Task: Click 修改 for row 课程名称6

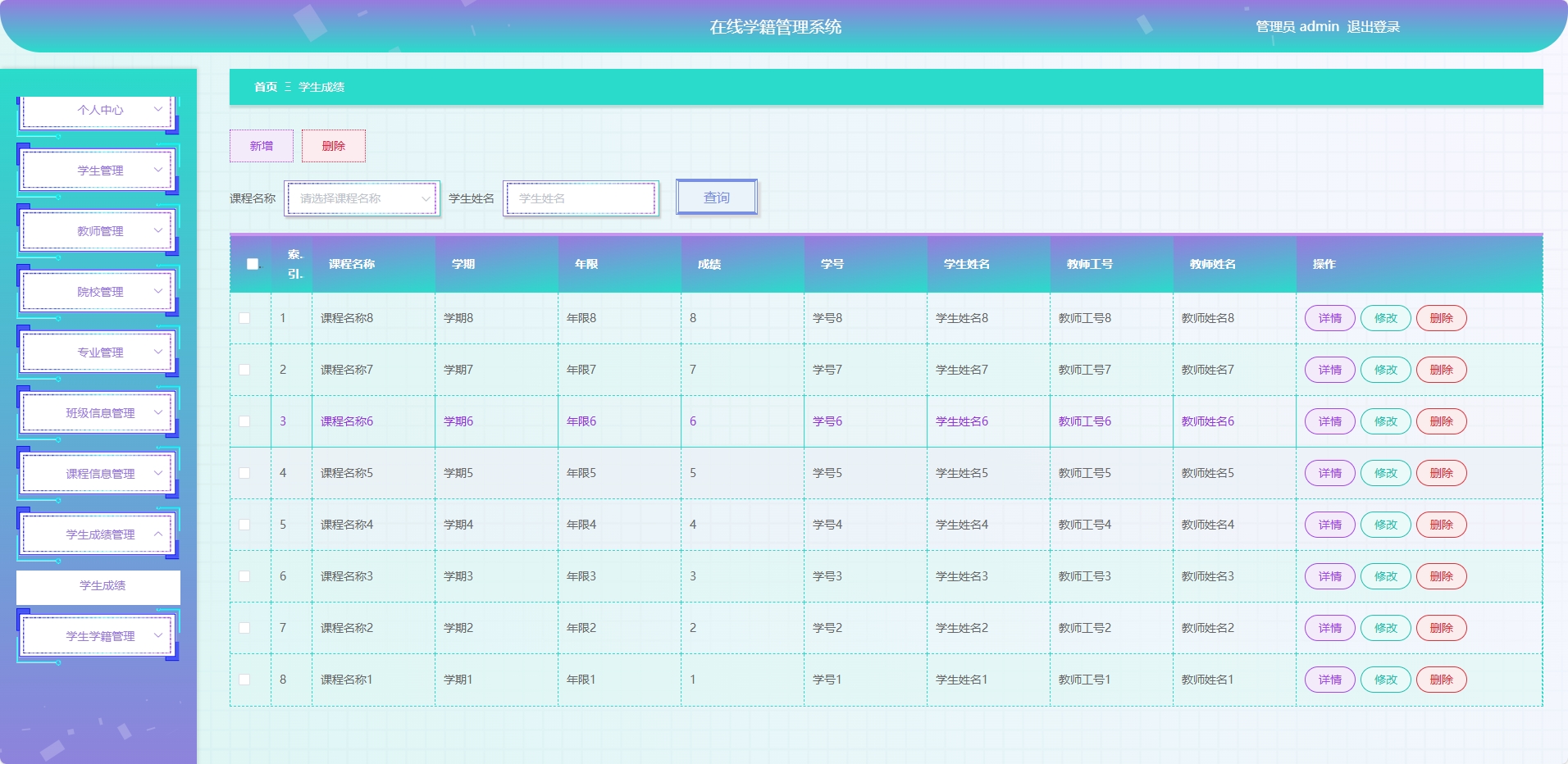Action: (1386, 421)
